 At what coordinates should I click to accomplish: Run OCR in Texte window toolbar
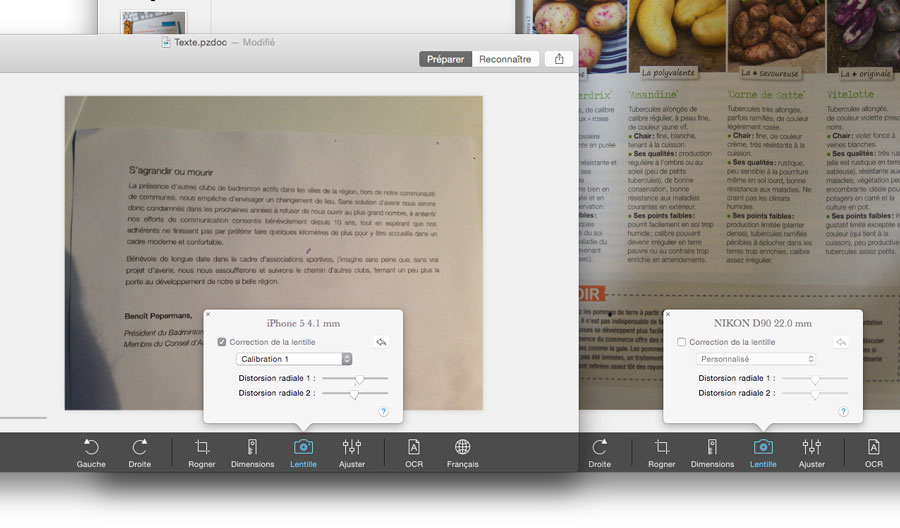(x=414, y=453)
